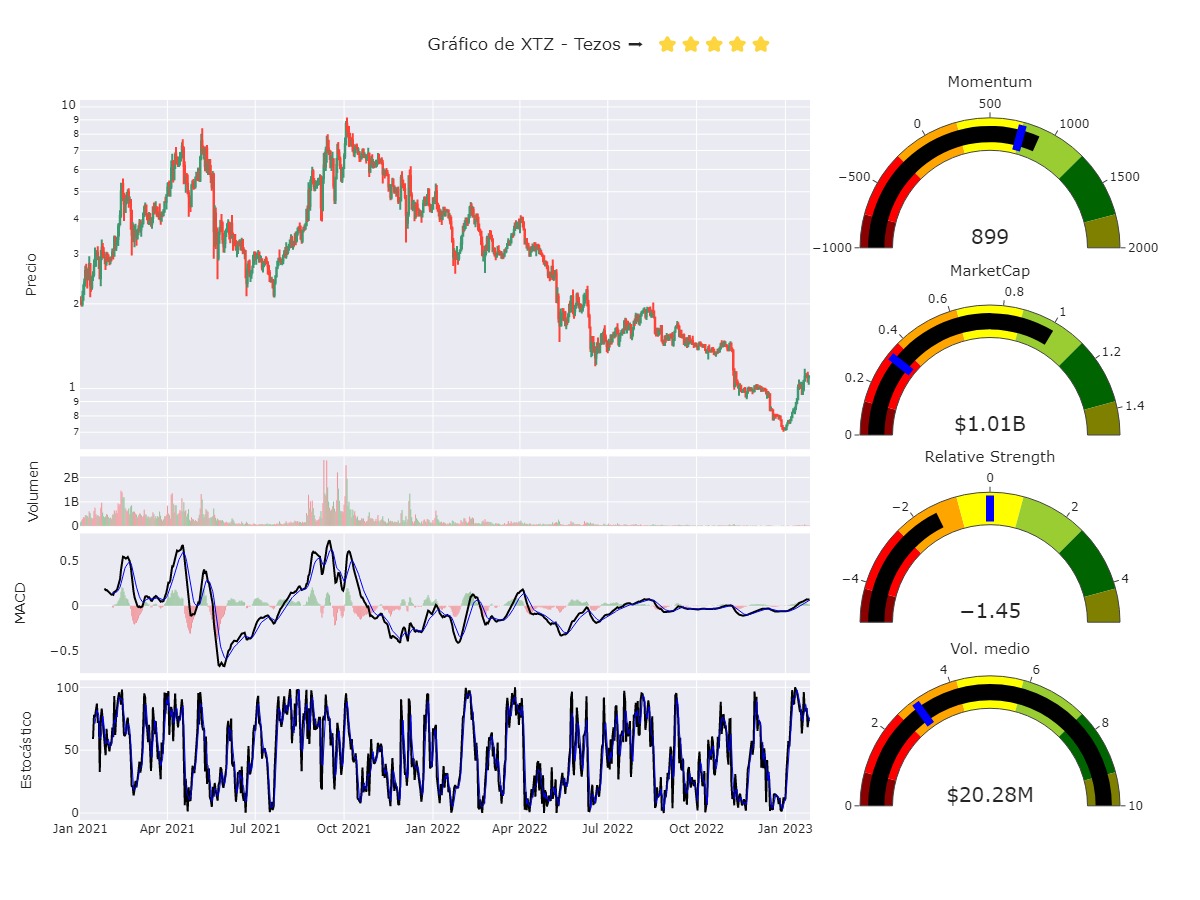Image resolution: width=1200 pixels, height=900 pixels.
Task: Click the '2000' tick on the Momentum gauge
Action: (1142, 248)
